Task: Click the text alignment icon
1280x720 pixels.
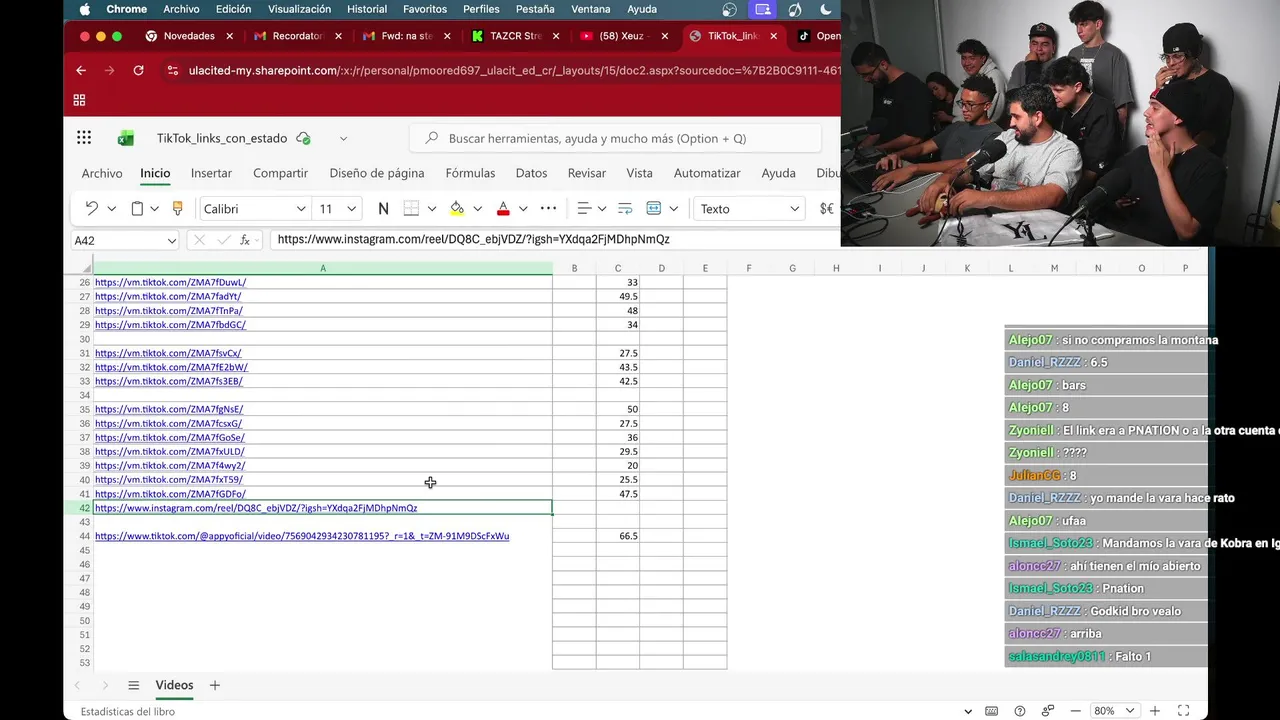Action: point(584,208)
